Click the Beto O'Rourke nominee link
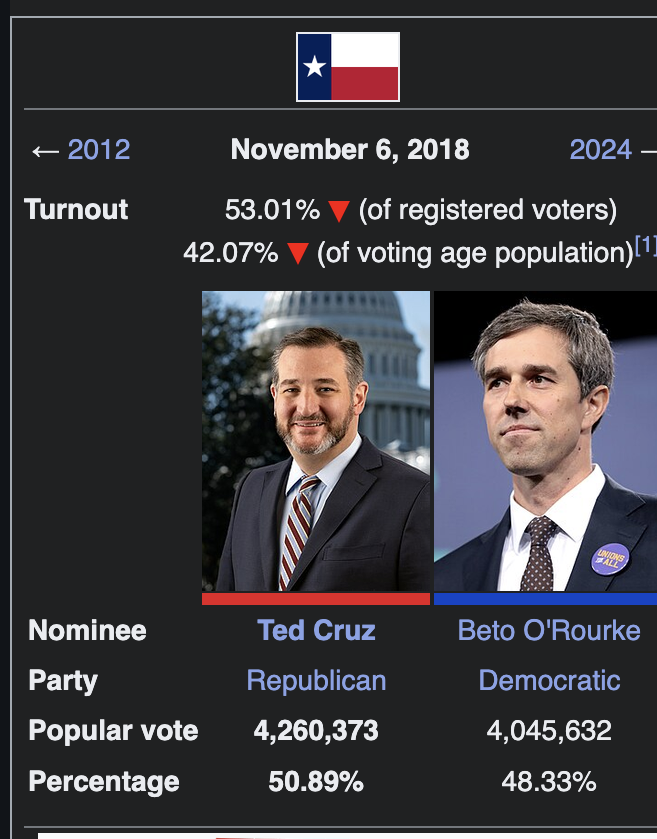Viewport: 657px width, 839px height. 549,630
